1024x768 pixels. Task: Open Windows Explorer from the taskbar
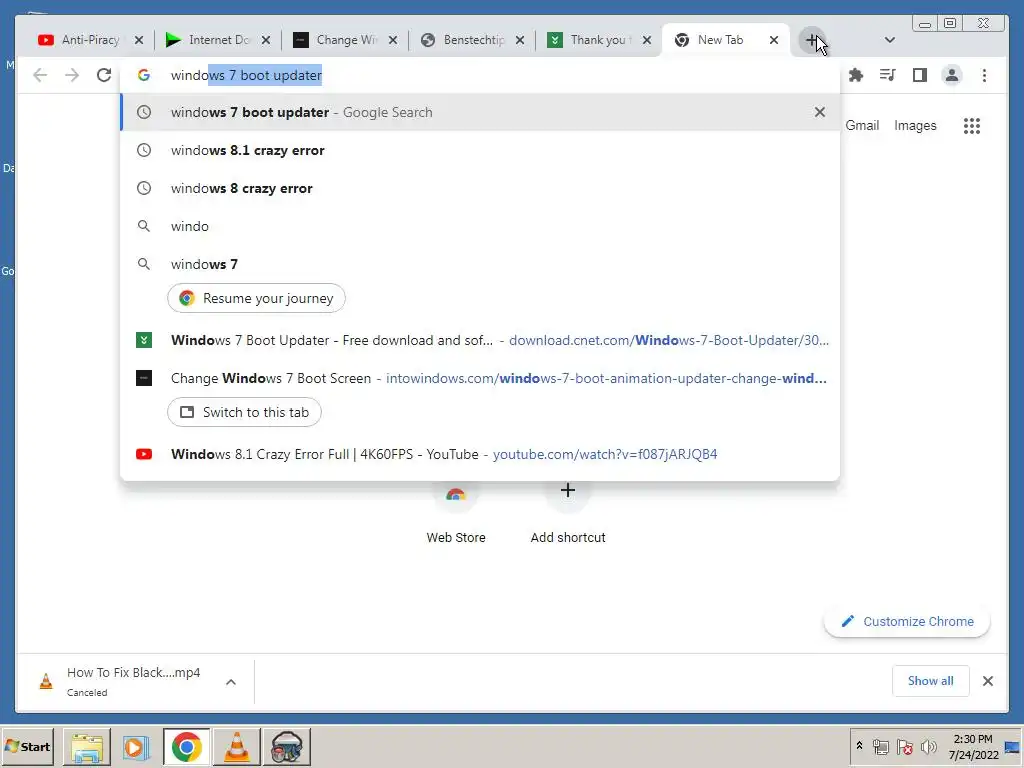point(87,747)
